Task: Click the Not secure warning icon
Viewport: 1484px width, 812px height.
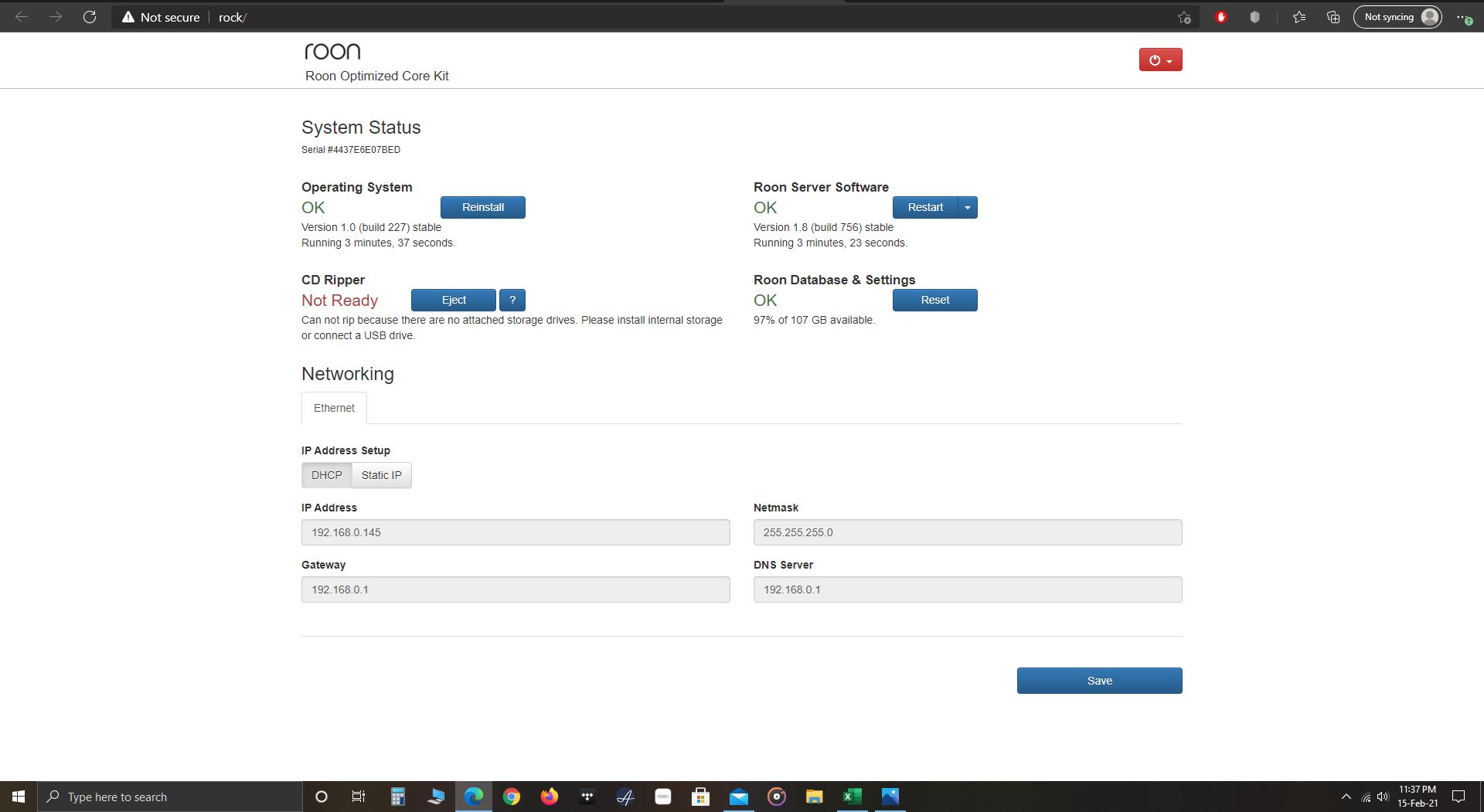Action: coord(128,17)
